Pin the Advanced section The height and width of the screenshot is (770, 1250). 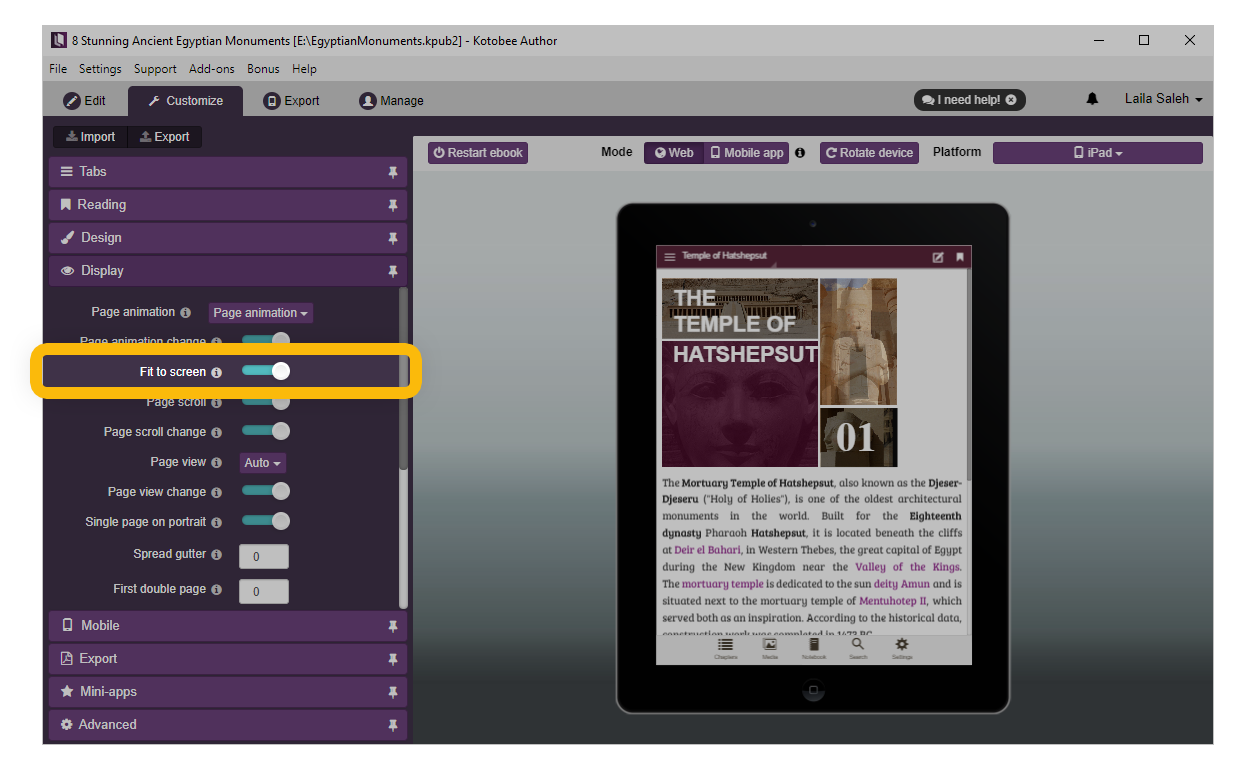(393, 725)
